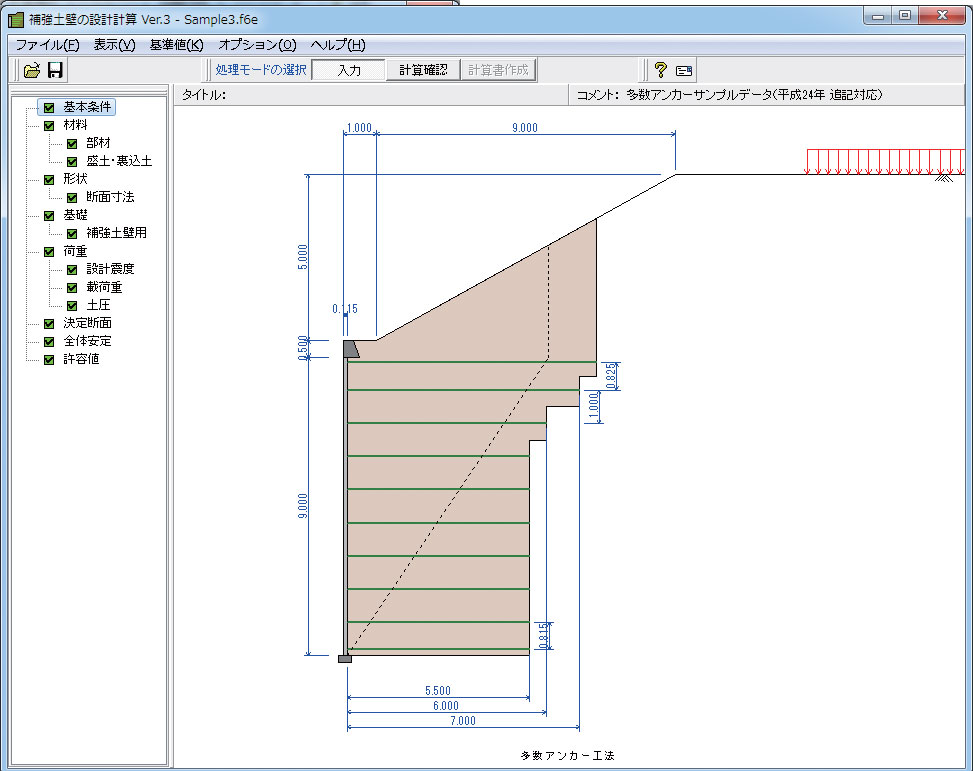Click the 5.500 bottom width dimension

(438, 691)
